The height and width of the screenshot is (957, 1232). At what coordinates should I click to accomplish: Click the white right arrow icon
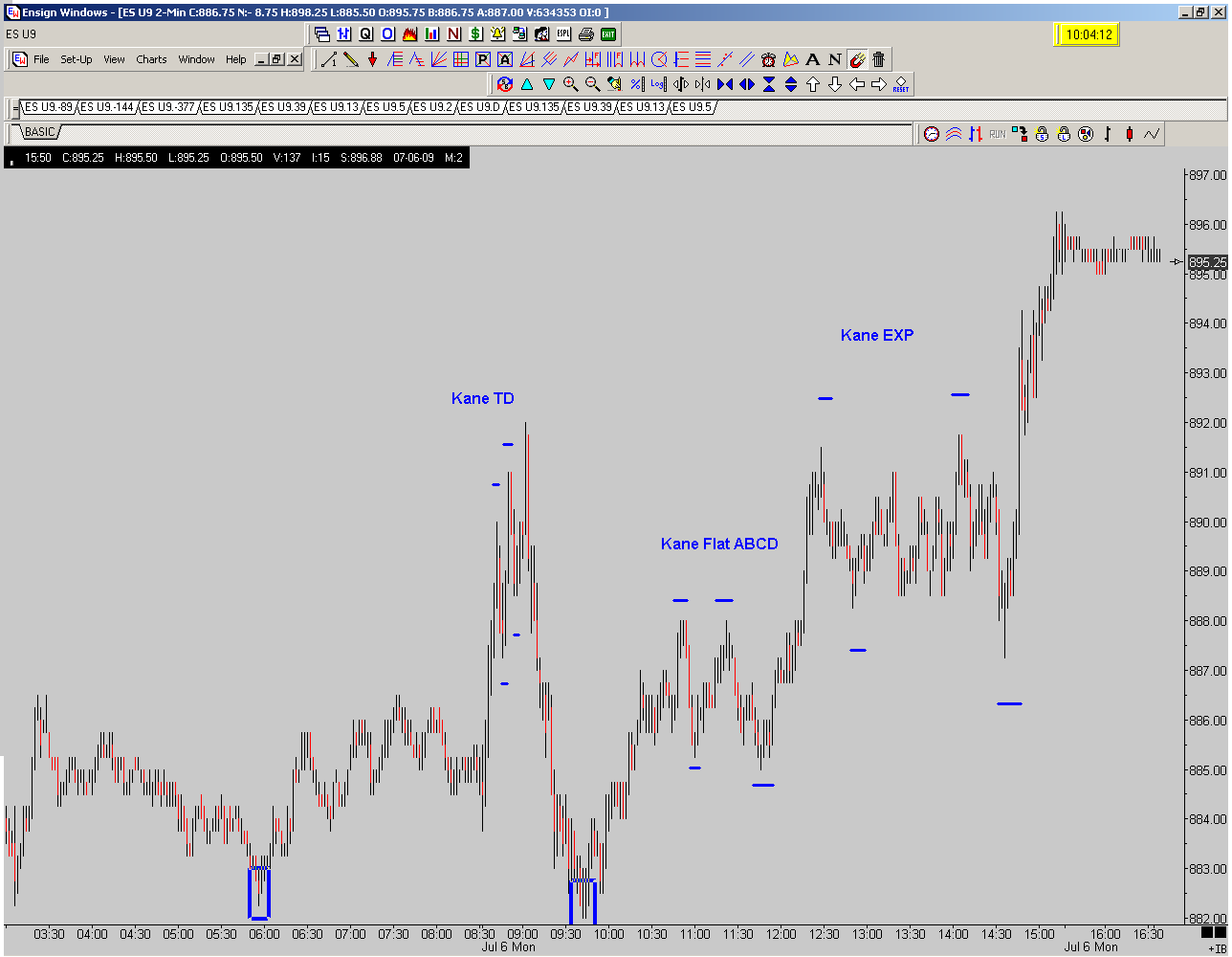coord(879,84)
